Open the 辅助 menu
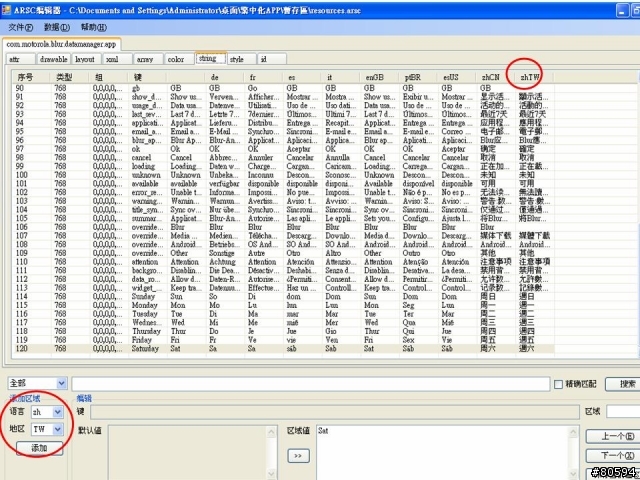 [x=95, y=27]
